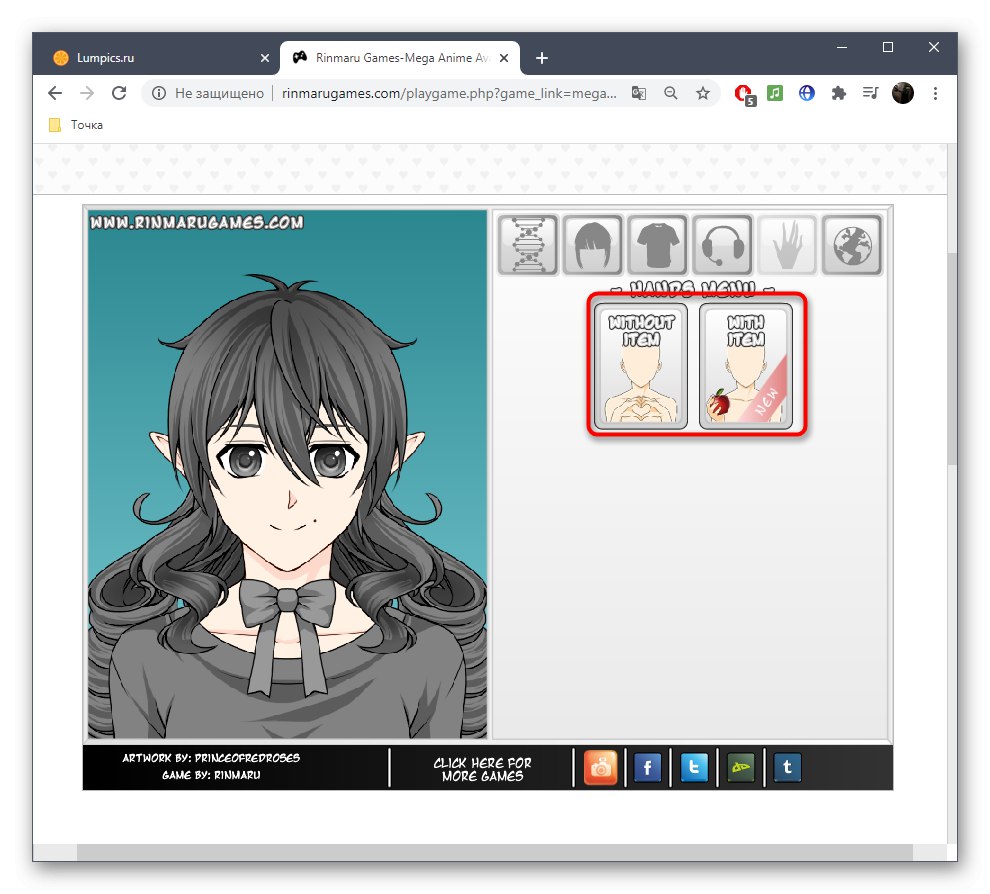This screenshot has height=894, width=990.
Task: Open the Chrome three-dot menu
Action: pyautogui.click(x=935, y=93)
